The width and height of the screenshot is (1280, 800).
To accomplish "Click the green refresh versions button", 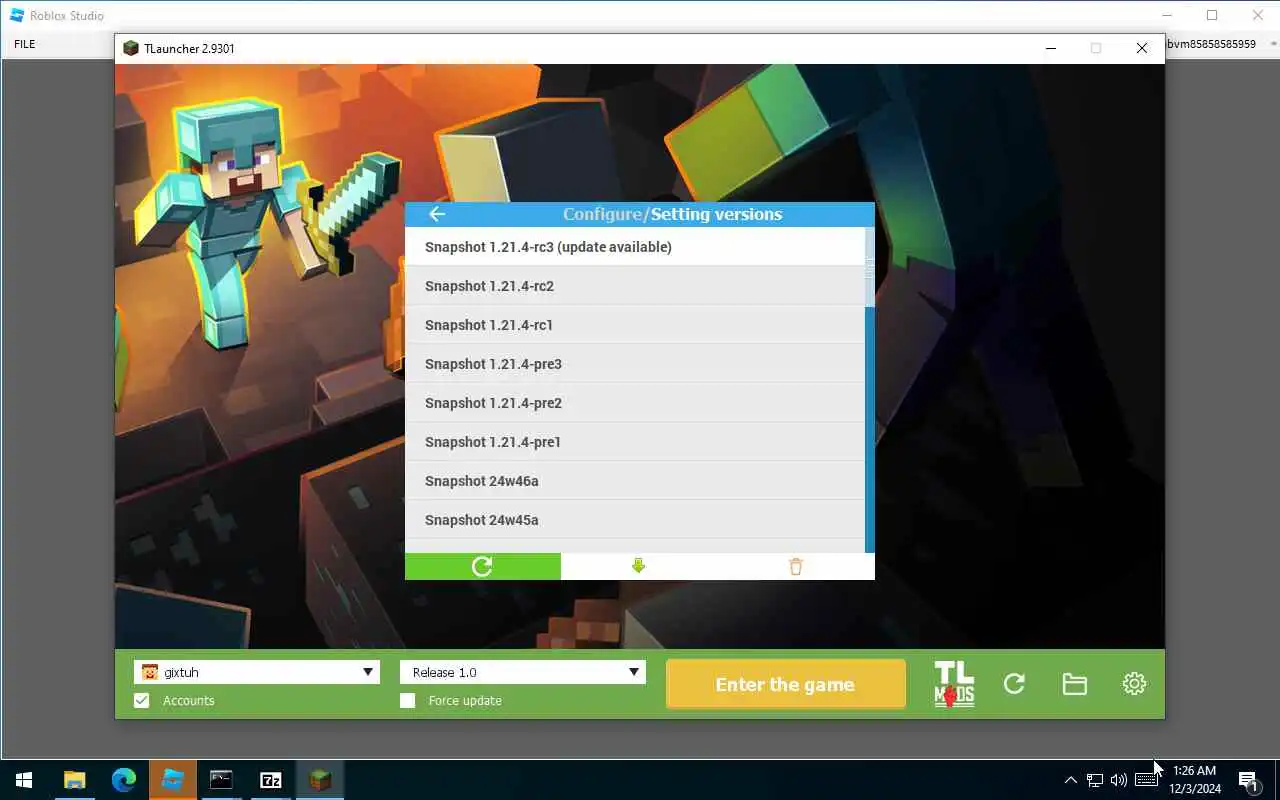I will pos(483,566).
